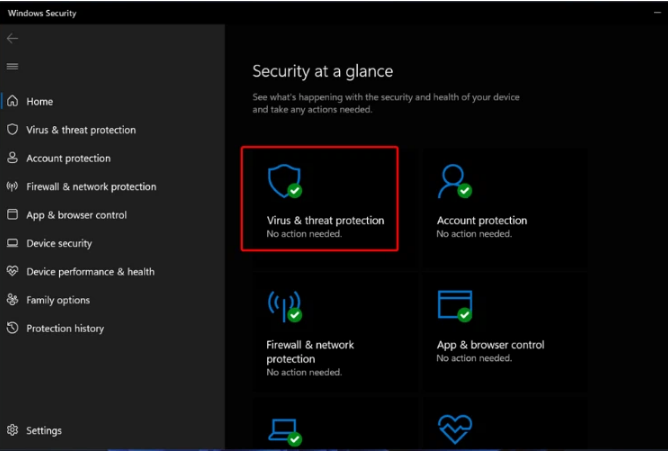Click the large laptop icon on the bottom card

(x=284, y=432)
